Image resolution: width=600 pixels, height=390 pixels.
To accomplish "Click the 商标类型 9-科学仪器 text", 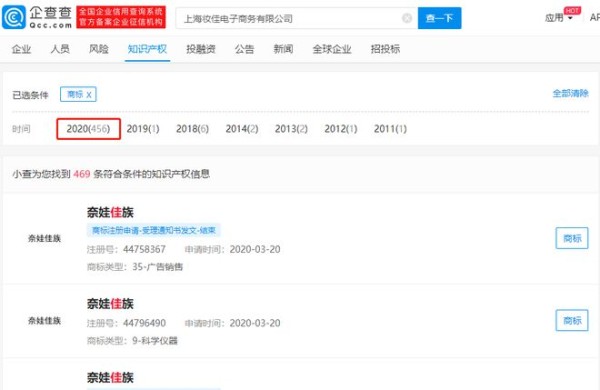I will 132,341.
